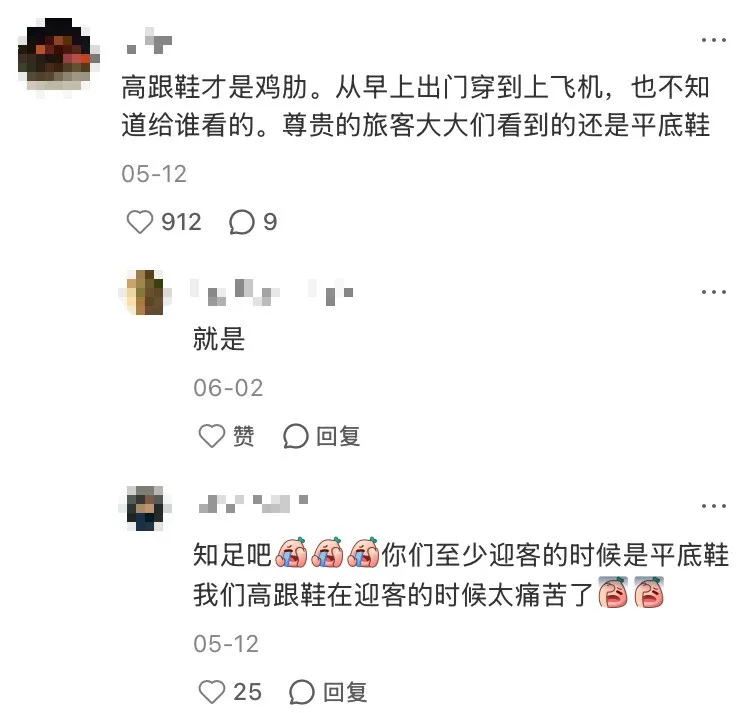Like the '就是' reply via heart icon

point(212,436)
